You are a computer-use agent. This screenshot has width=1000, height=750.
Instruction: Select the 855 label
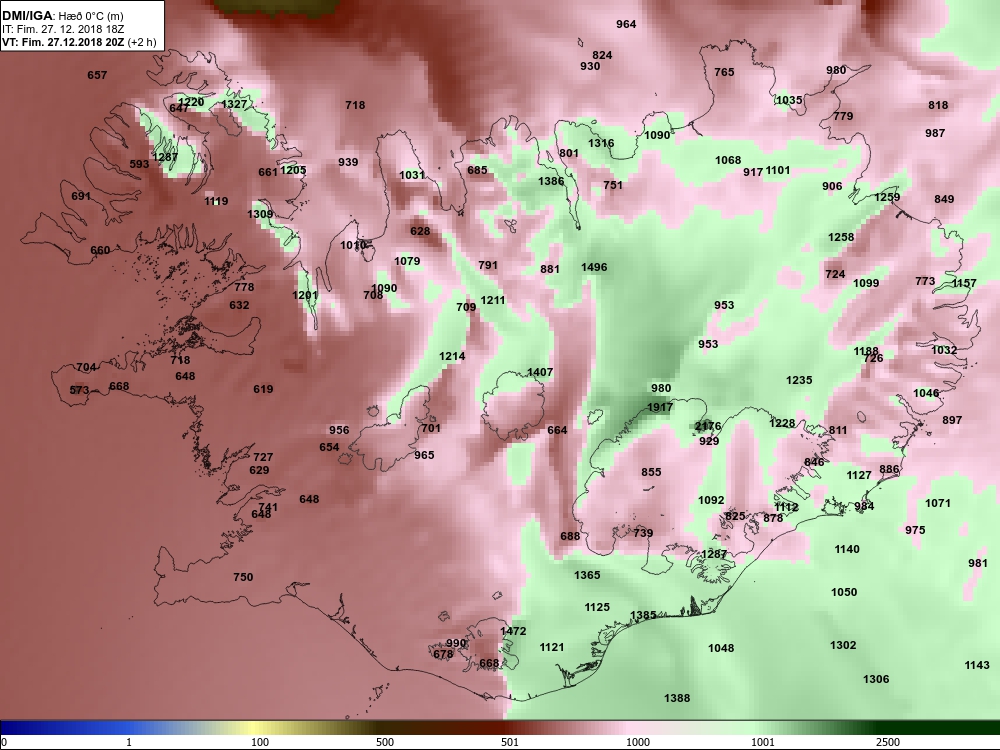(x=651, y=473)
